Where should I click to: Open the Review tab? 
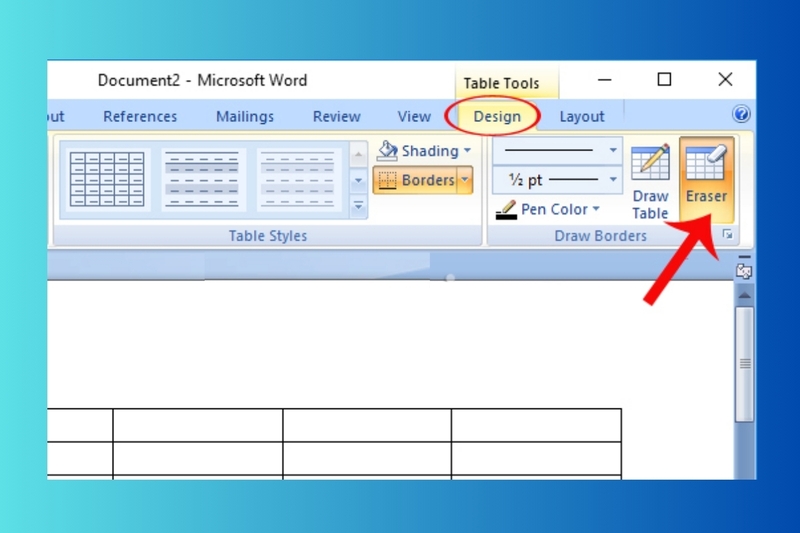336,116
